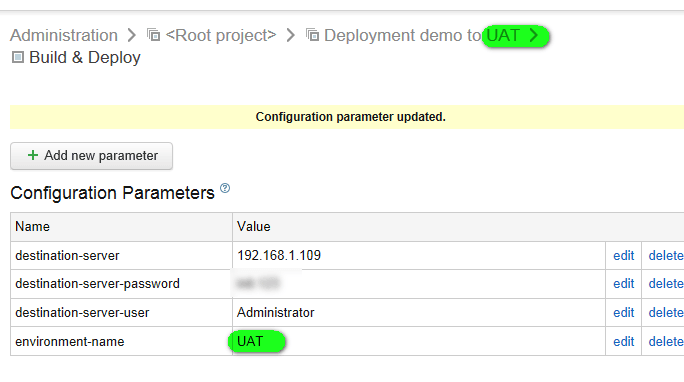Click chevron after Deployment demo to UAT
Screen dimensions: 684x382
[534, 35]
